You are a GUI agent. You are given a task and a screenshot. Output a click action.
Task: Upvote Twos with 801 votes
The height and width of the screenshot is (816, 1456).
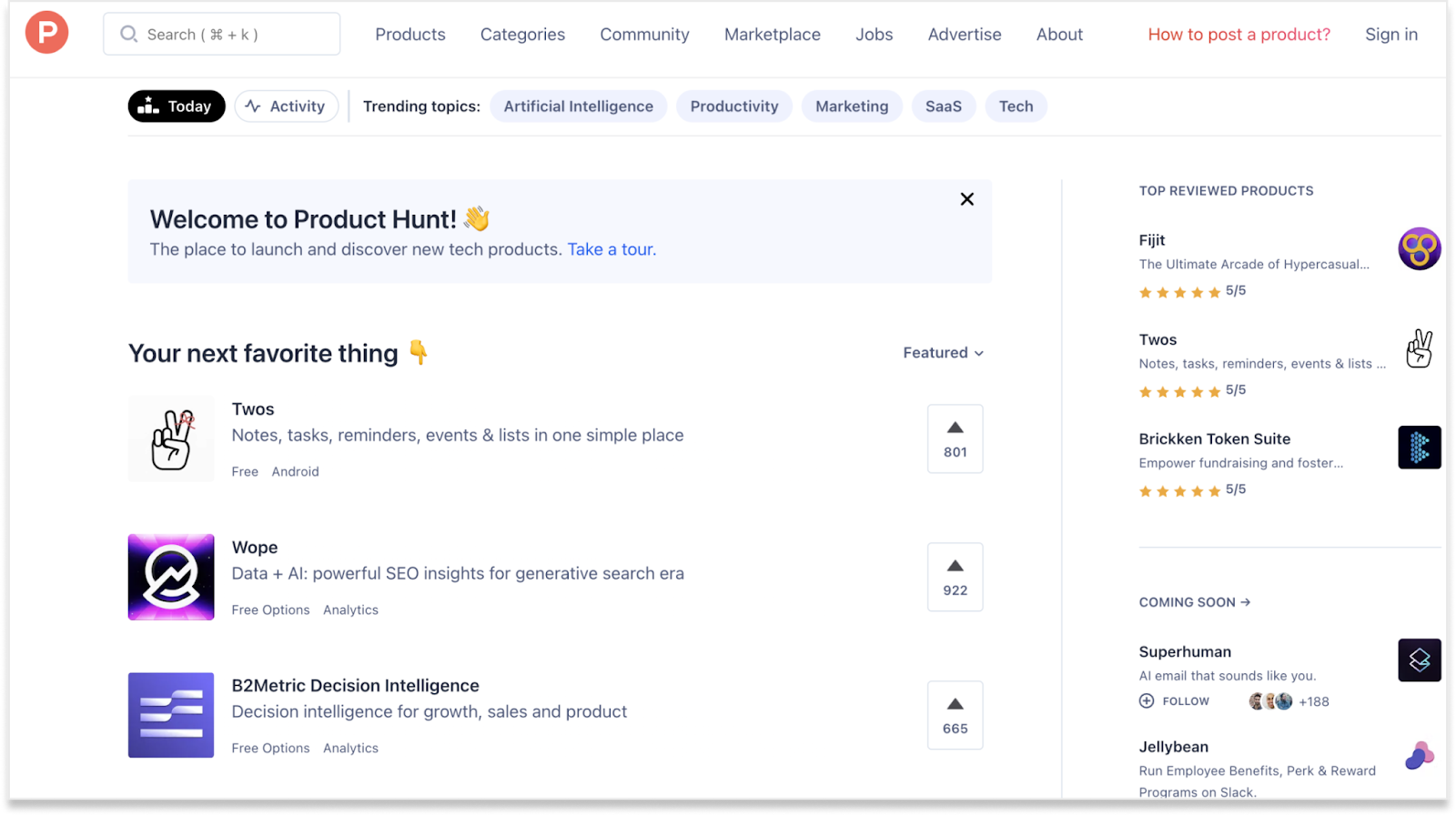(x=955, y=438)
